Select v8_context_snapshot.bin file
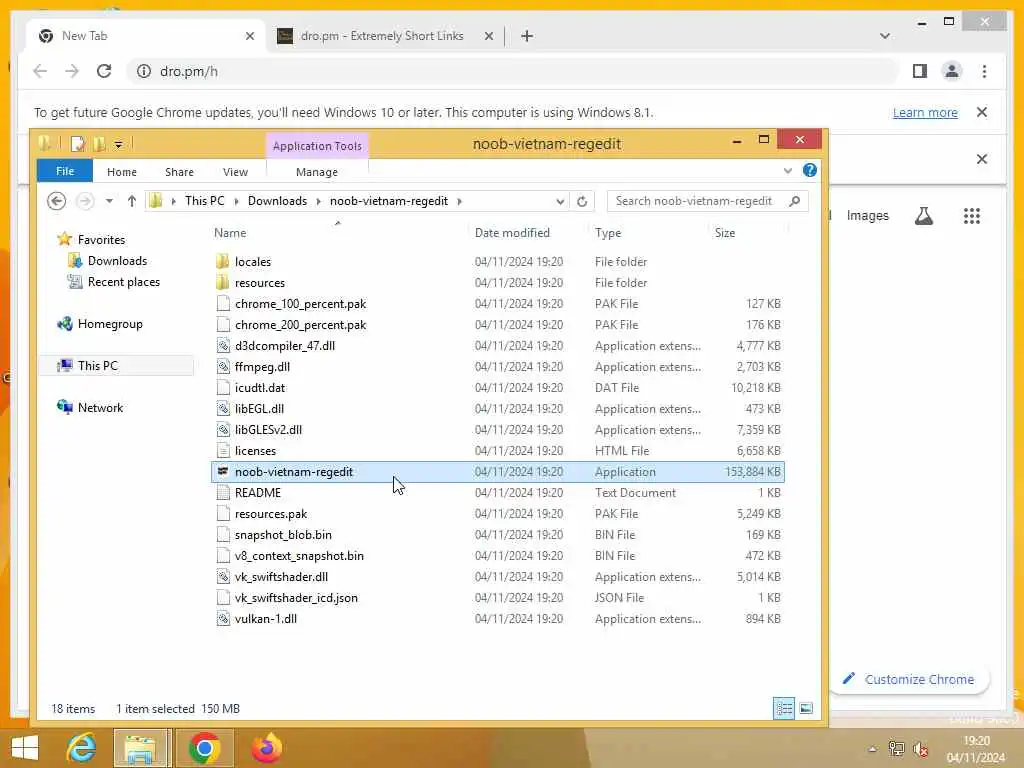The width and height of the screenshot is (1024, 768). pyautogui.click(x=299, y=556)
